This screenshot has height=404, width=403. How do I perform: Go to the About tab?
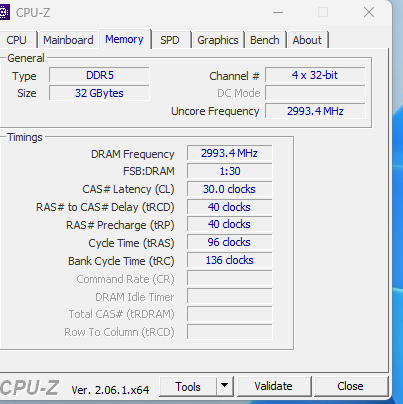(307, 40)
